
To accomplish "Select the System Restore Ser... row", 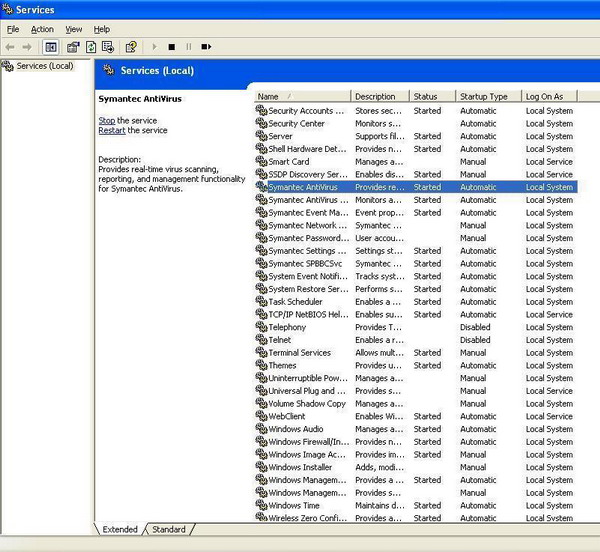I will 416,289.
